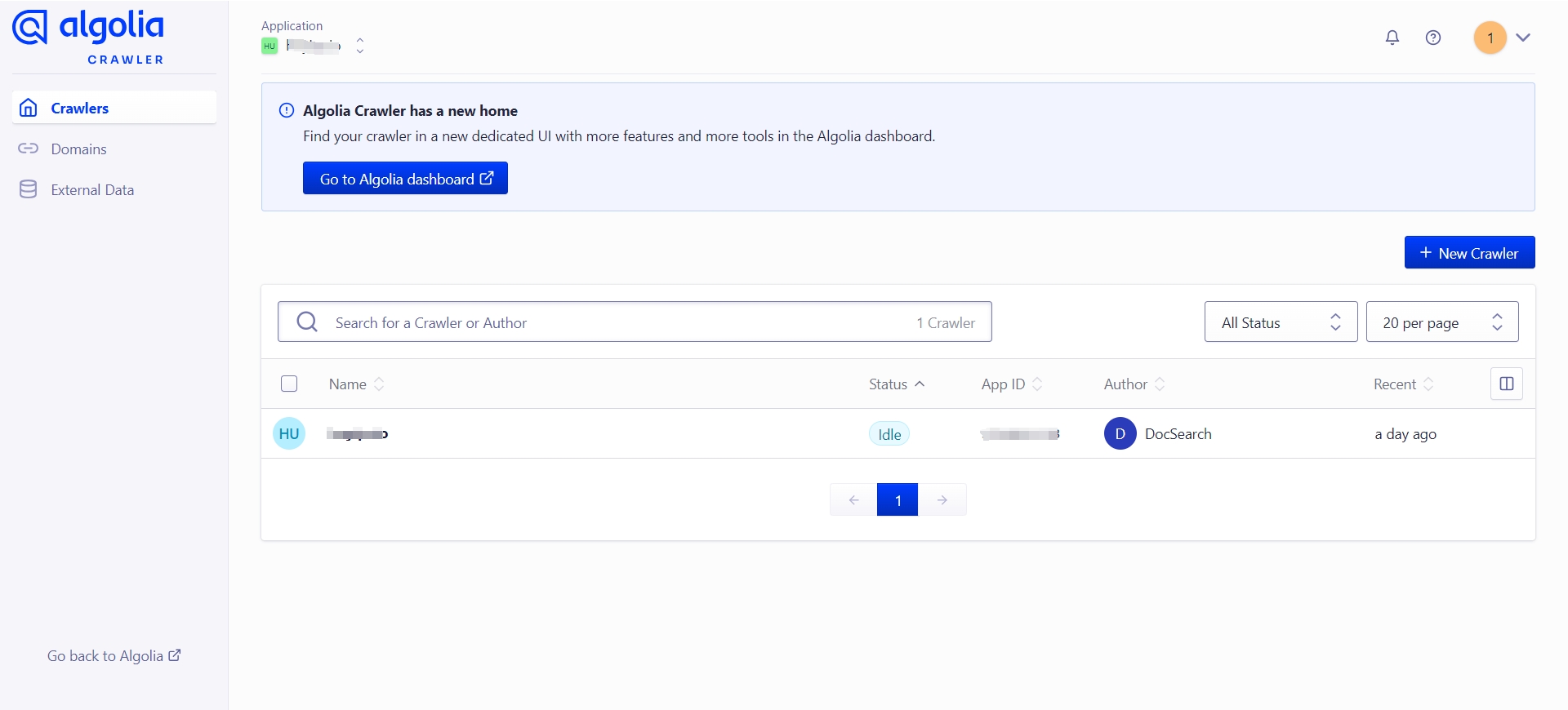Screen dimensions: 1568x710
Task: Open the Crawlers sidebar item
Action: [114, 108]
